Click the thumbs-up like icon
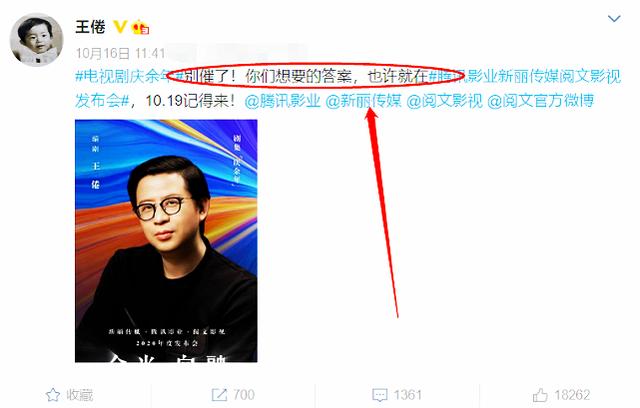The width and height of the screenshot is (640, 408). [540, 395]
